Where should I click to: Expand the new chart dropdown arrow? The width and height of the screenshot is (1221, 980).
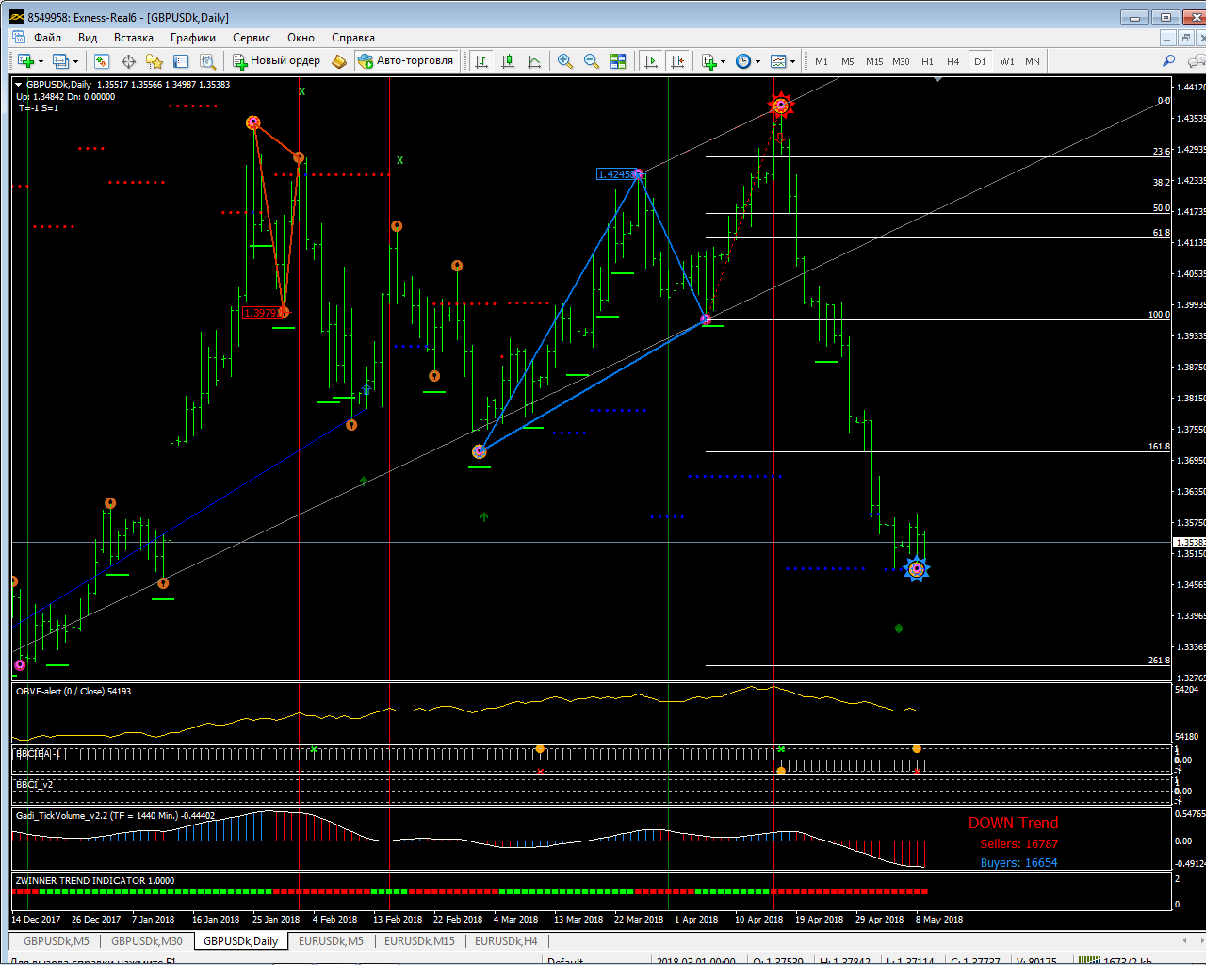pos(41,62)
